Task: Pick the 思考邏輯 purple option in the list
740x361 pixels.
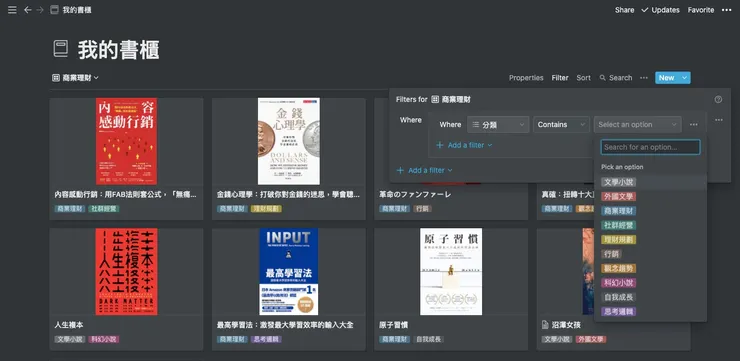Action: [619, 311]
